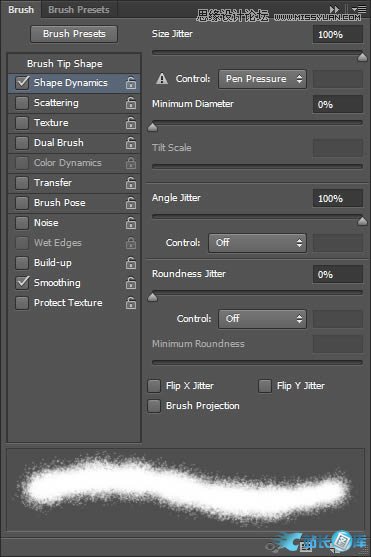The image size is (371, 557).
Task: Open the Brush Pose settings row
Action: 74,203
